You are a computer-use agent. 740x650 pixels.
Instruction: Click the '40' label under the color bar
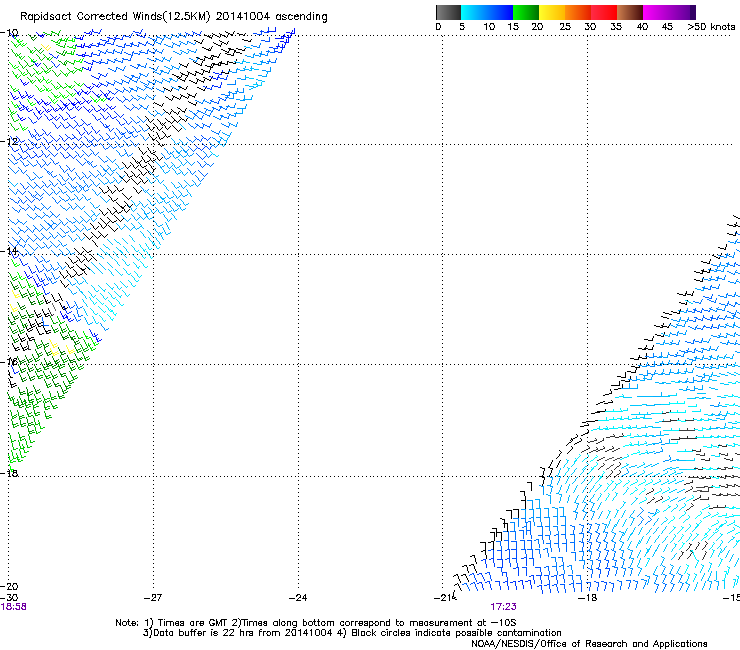pyautogui.click(x=642, y=27)
